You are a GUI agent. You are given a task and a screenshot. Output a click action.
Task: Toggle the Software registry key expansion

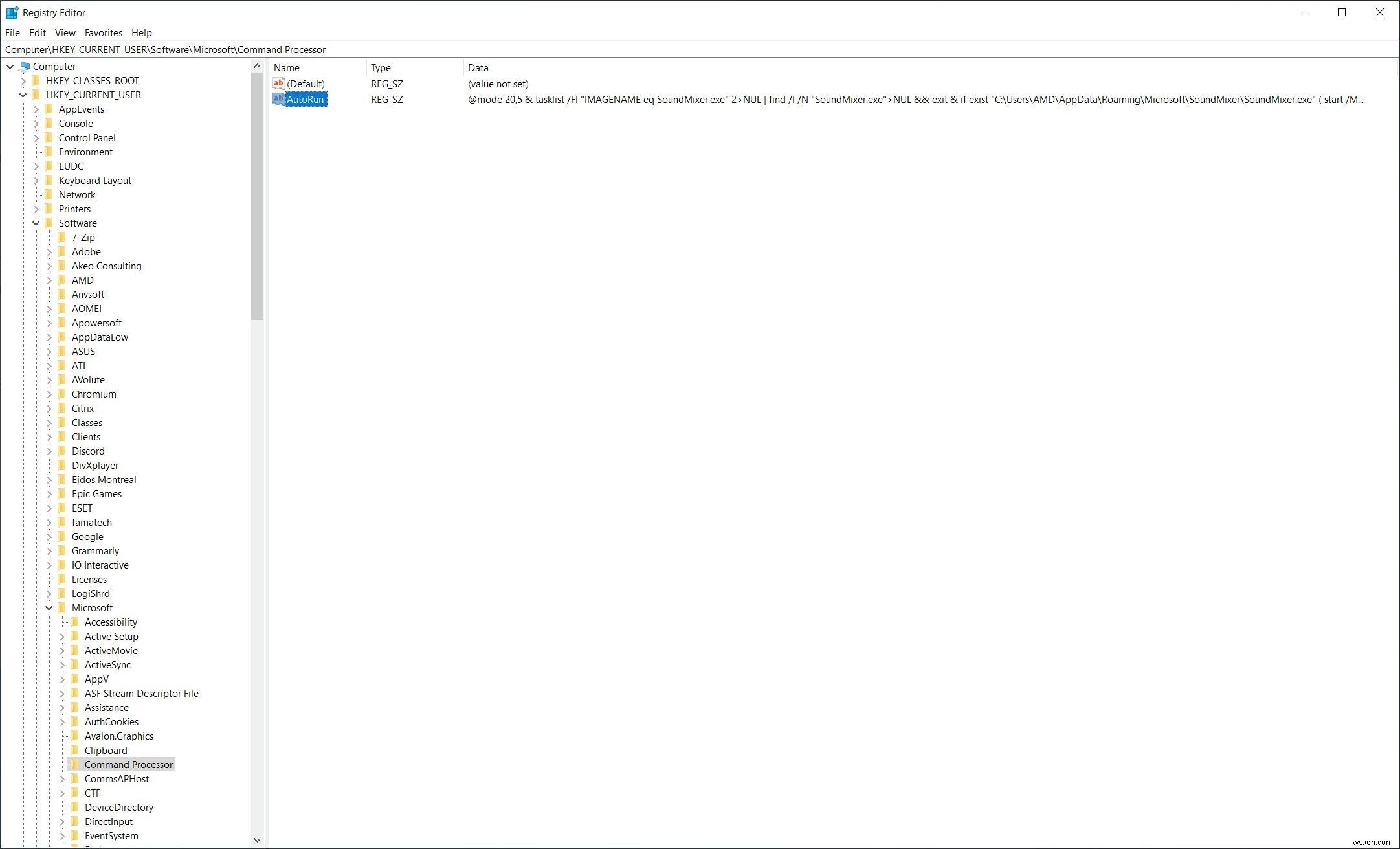pyautogui.click(x=36, y=222)
